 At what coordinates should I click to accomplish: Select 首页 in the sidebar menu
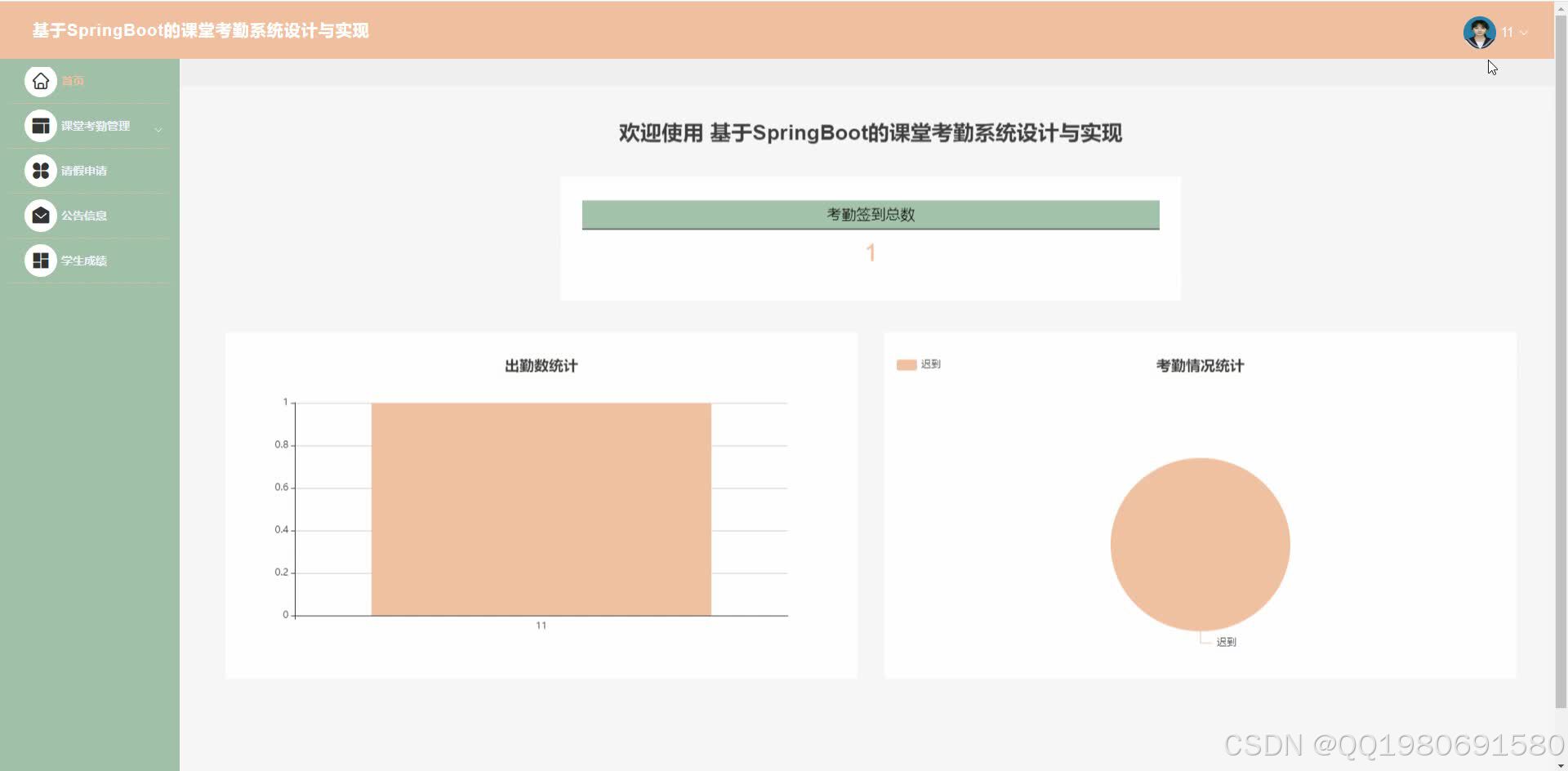pyautogui.click(x=73, y=81)
